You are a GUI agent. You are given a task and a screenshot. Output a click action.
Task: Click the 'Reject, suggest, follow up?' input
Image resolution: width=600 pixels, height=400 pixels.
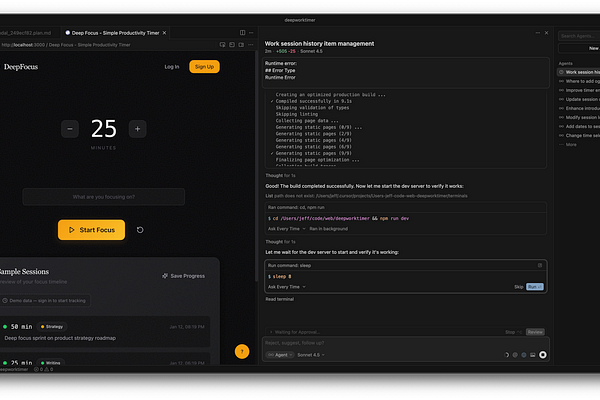pos(406,343)
